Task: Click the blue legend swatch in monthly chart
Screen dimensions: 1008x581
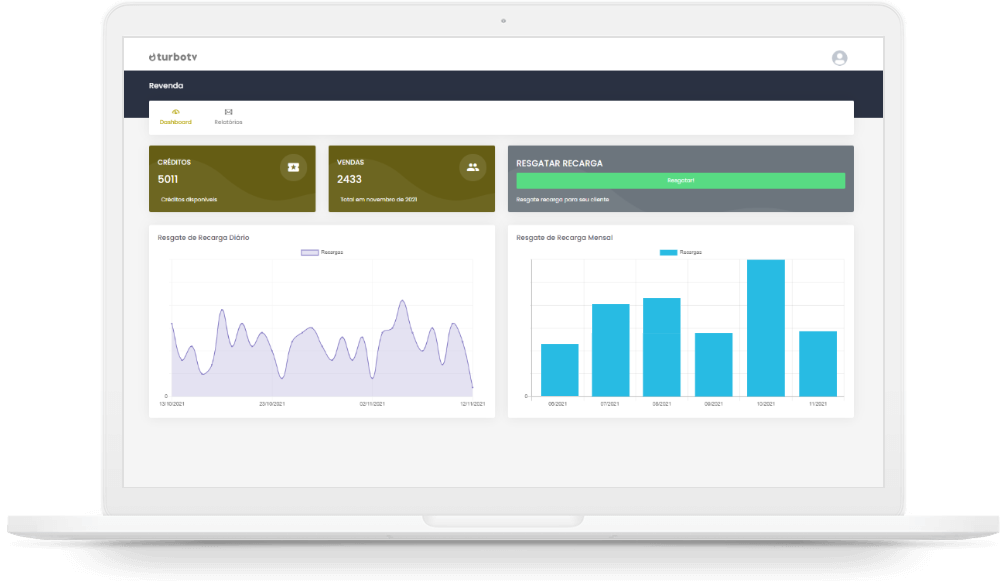Action: coord(668,252)
